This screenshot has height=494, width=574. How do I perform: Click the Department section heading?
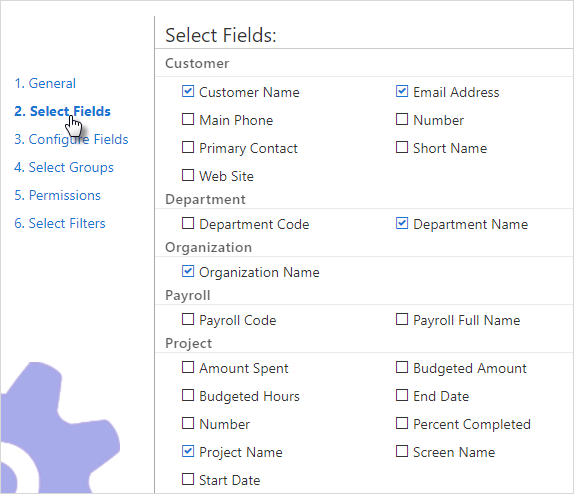[x=205, y=200]
